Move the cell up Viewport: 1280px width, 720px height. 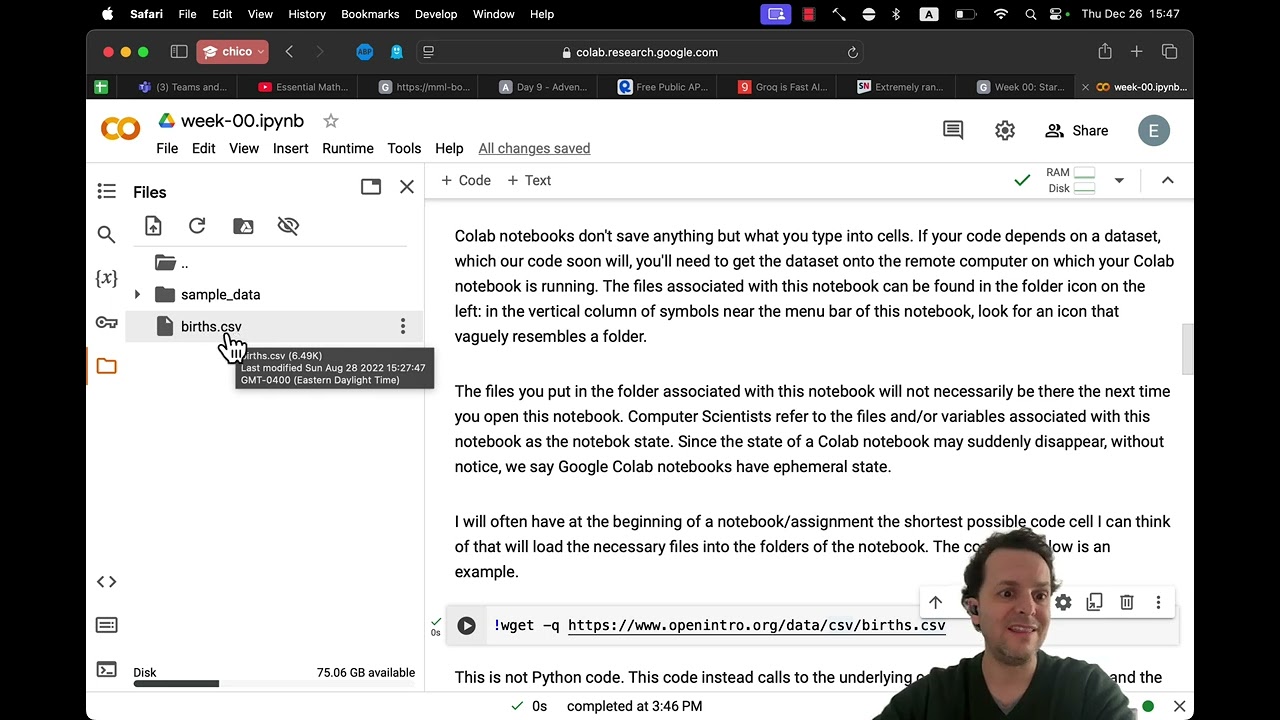point(935,602)
